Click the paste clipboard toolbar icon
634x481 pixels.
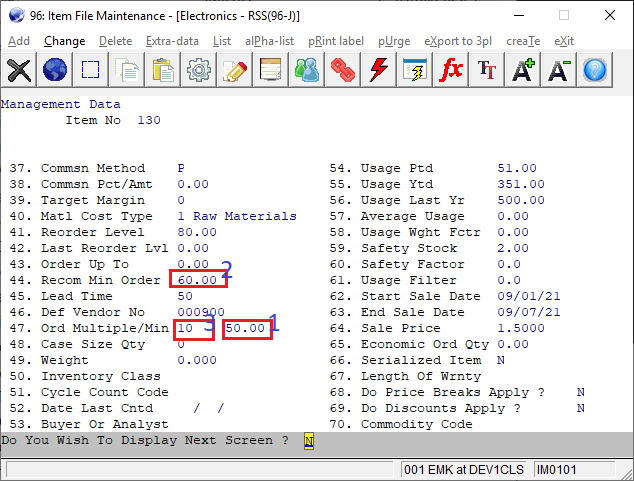click(163, 70)
